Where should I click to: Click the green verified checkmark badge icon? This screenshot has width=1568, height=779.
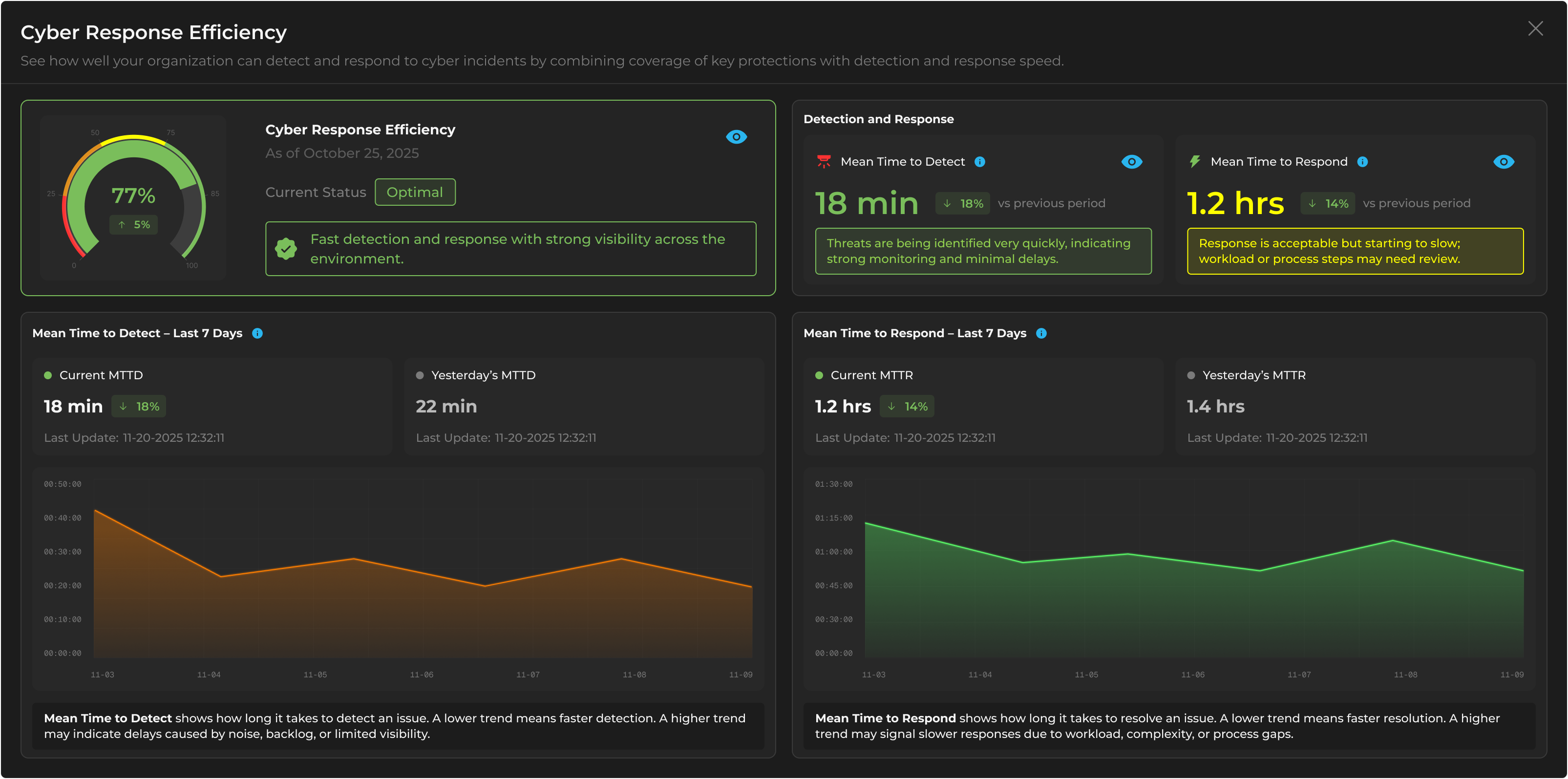coord(285,248)
